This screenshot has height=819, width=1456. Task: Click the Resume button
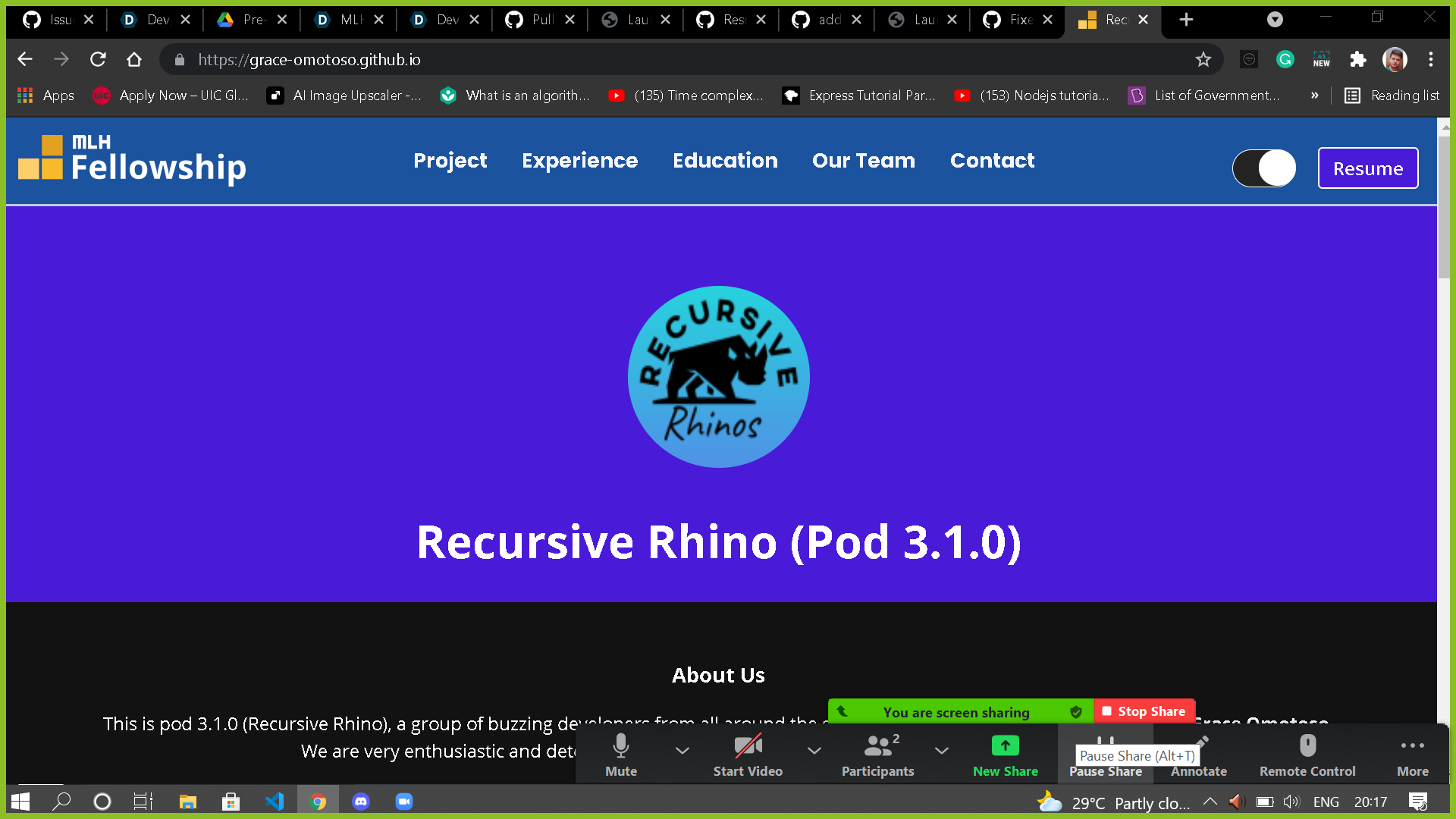coord(1367,168)
